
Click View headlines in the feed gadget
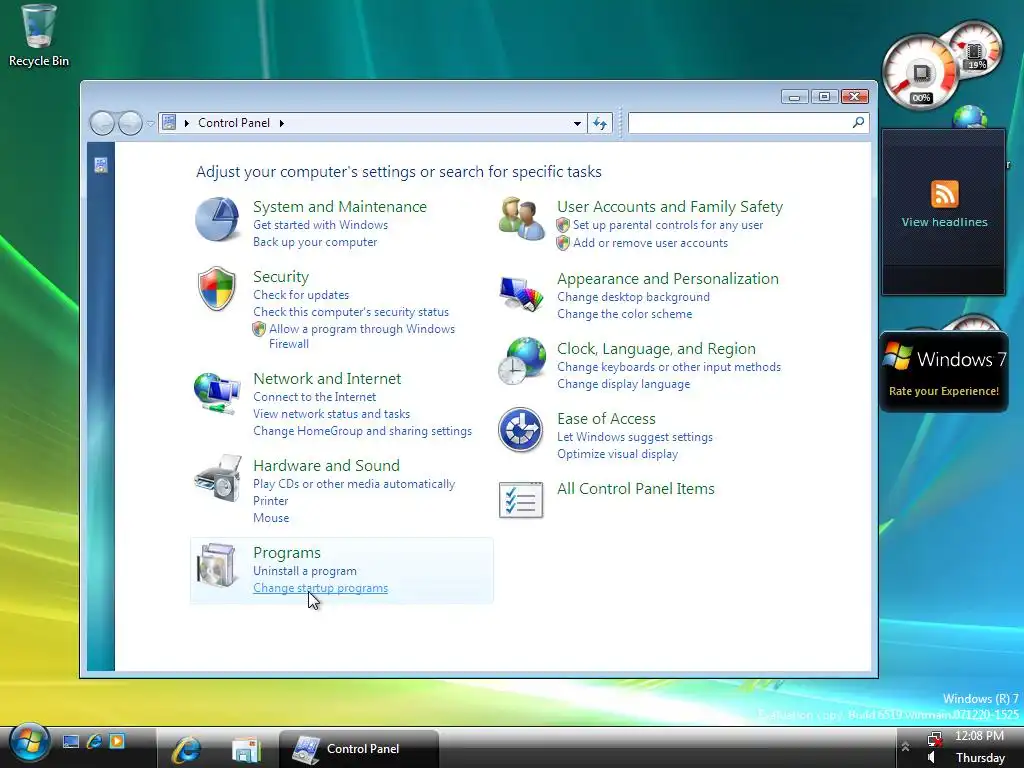(944, 222)
